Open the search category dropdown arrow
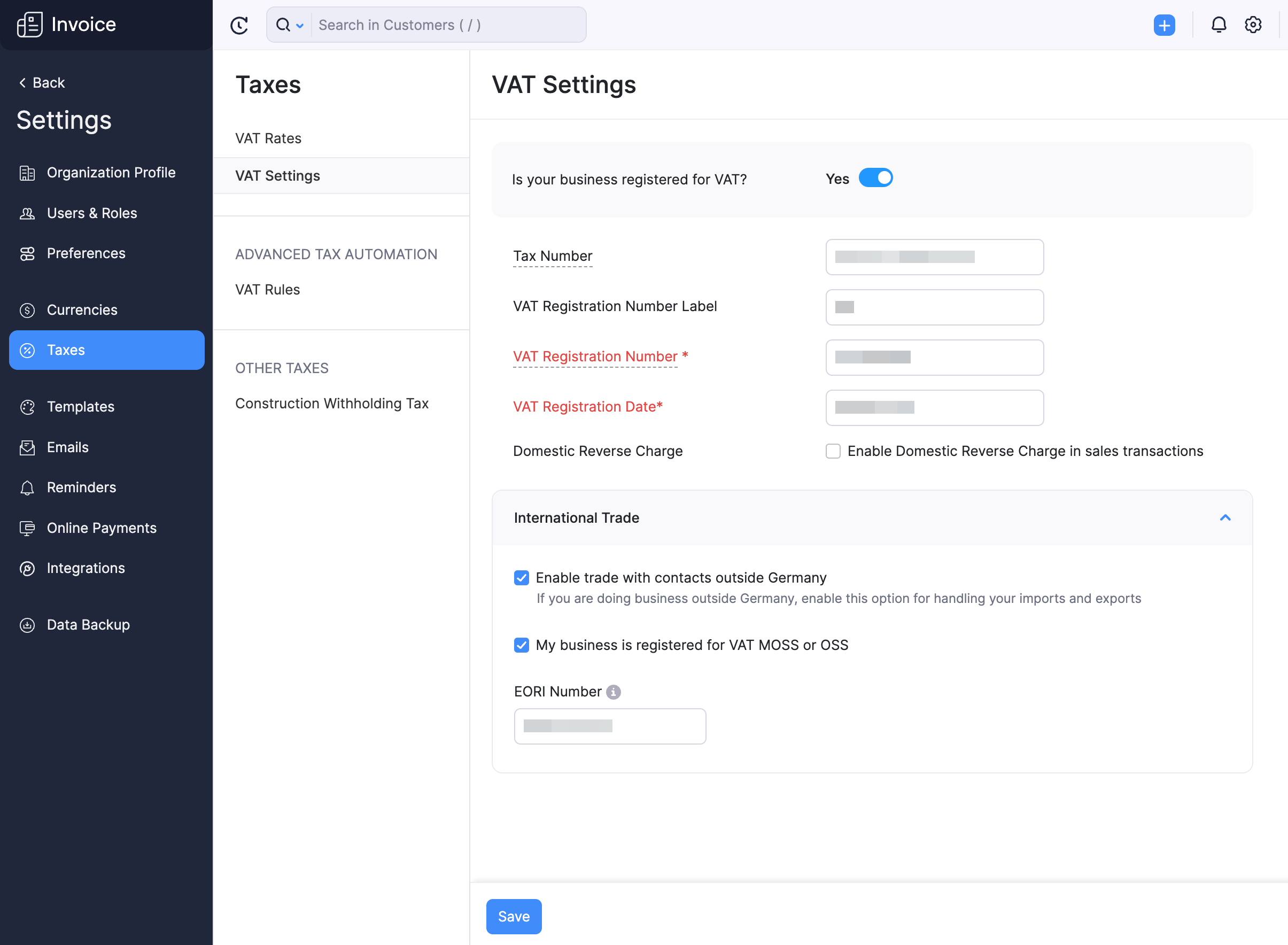The height and width of the screenshot is (945, 1288). point(300,25)
